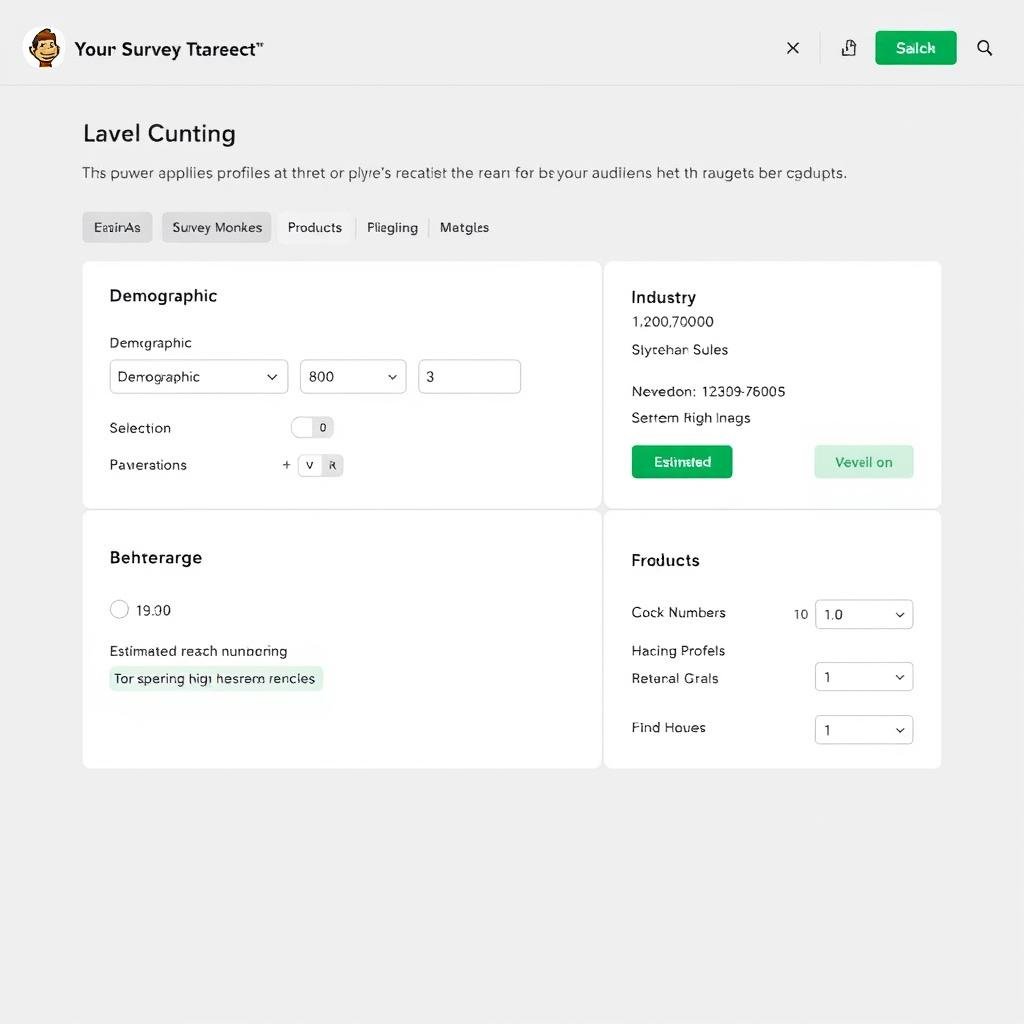The height and width of the screenshot is (1024, 1024).
Task: Expand the Retaral Grals dropdown
Action: (x=863, y=676)
